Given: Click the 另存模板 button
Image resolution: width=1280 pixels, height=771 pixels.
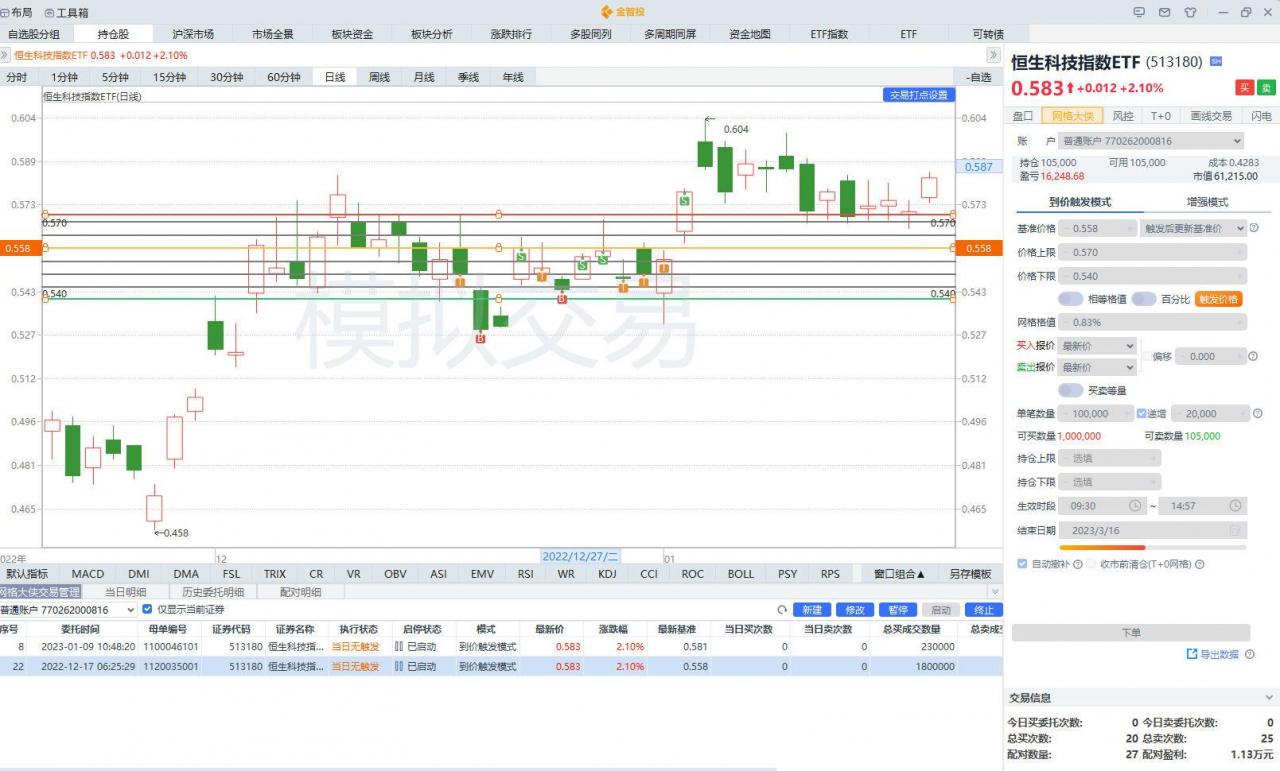Looking at the screenshot, I should [969, 574].
